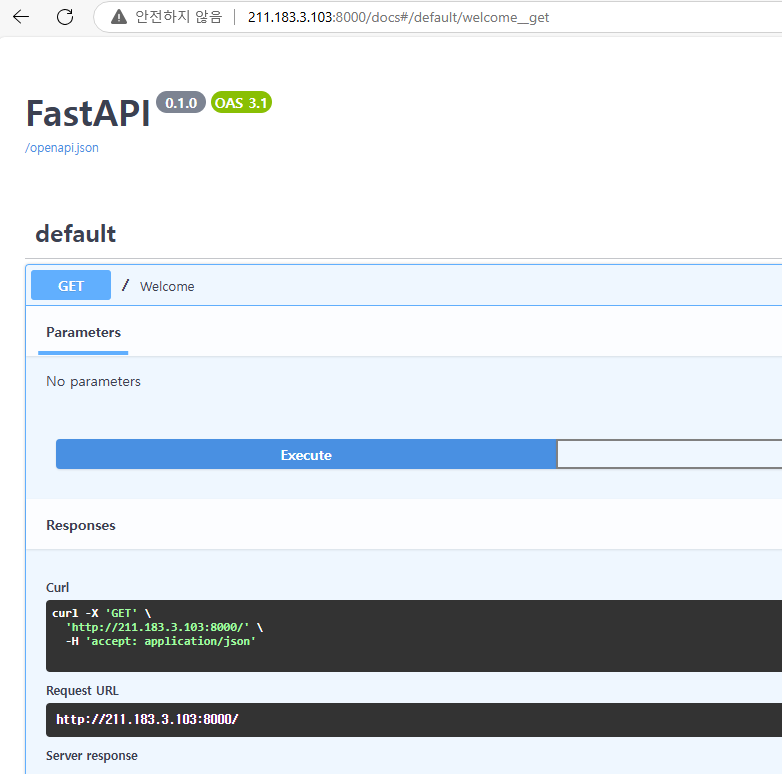Click the blue GET method badge

tap(71, 285)
